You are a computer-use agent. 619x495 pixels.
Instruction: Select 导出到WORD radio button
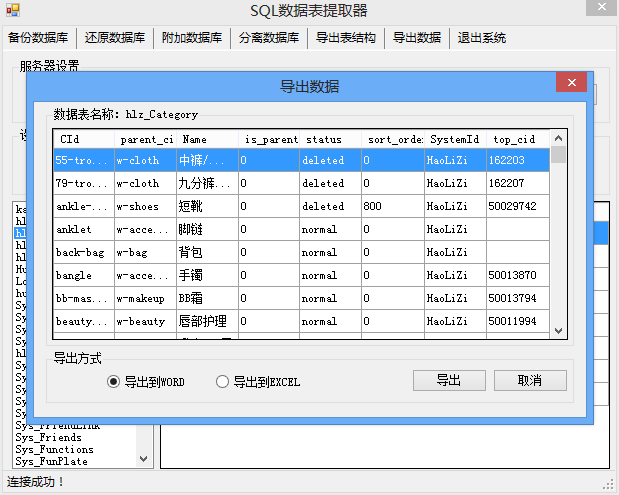click(x=145, y=382)
